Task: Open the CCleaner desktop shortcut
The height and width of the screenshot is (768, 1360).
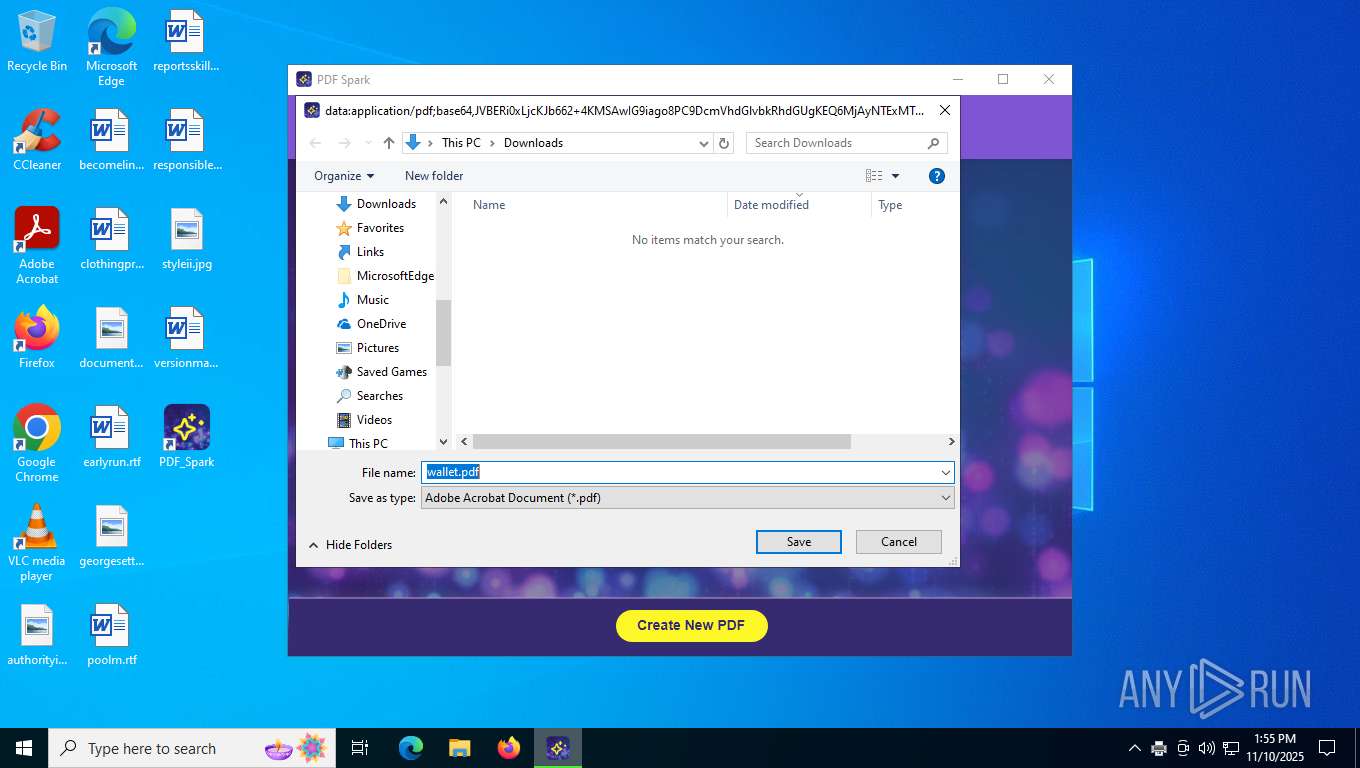Action: (x=37, y=139)
